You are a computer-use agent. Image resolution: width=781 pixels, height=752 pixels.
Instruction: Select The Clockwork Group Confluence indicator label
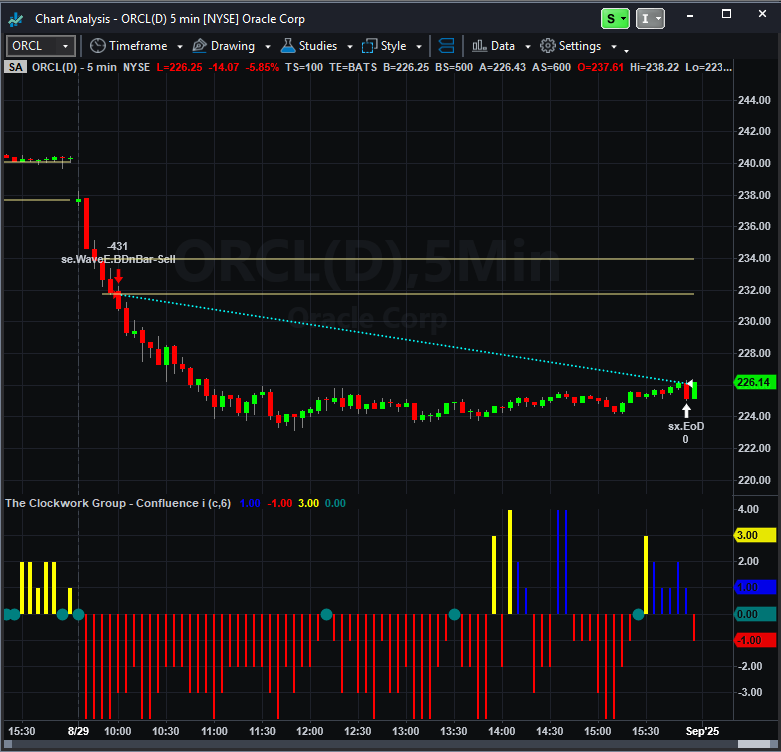click(x=118, y=503)
